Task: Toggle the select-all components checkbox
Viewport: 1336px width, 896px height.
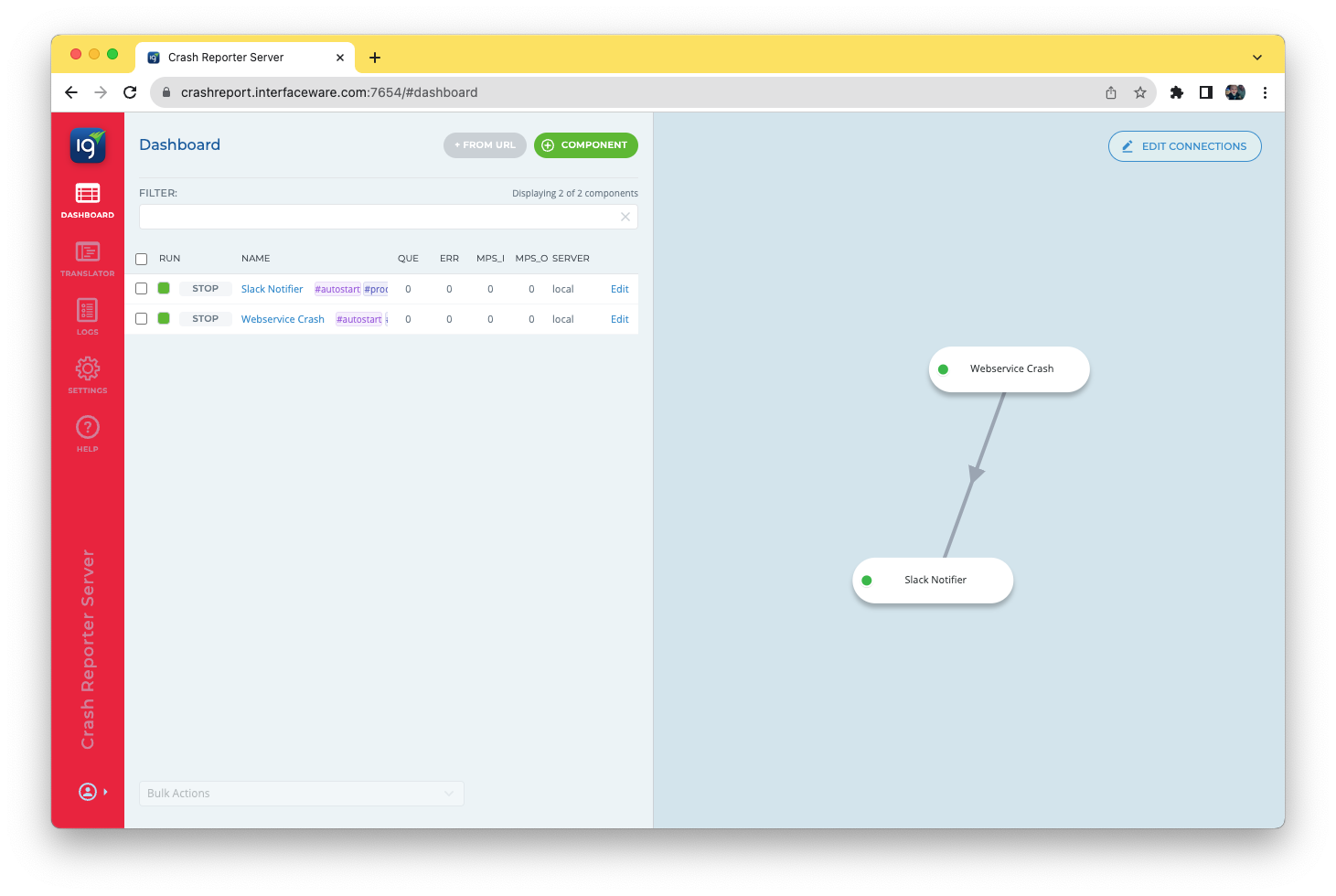Action: point(142,259)
